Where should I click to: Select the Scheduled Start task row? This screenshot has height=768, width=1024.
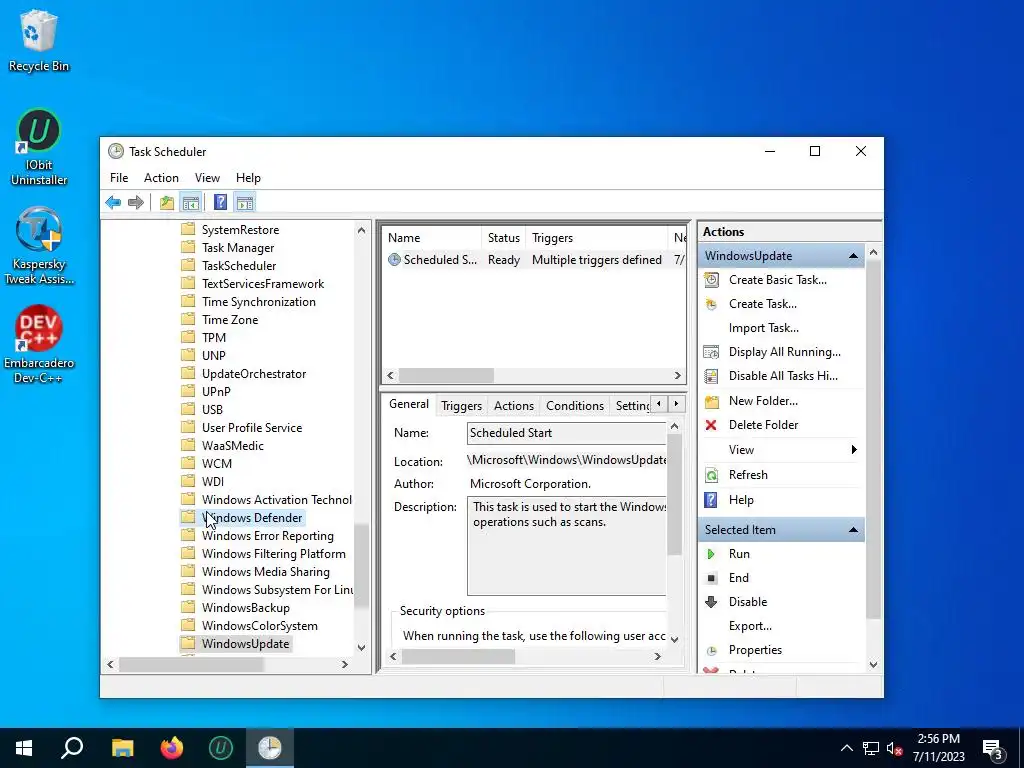coord(534,260)
